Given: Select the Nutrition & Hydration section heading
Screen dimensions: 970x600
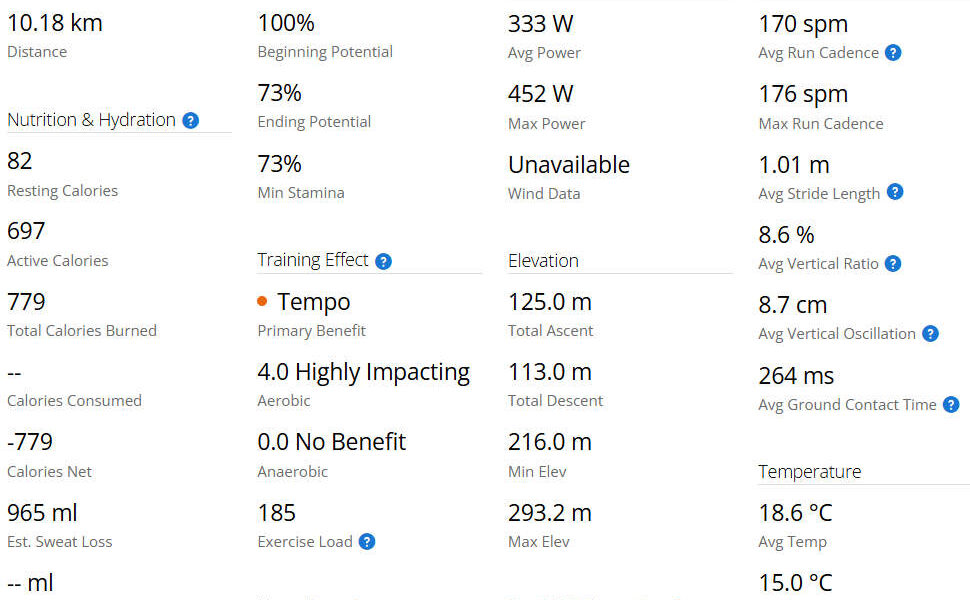Looking at the screenshot, I should (x=91, y=120).
